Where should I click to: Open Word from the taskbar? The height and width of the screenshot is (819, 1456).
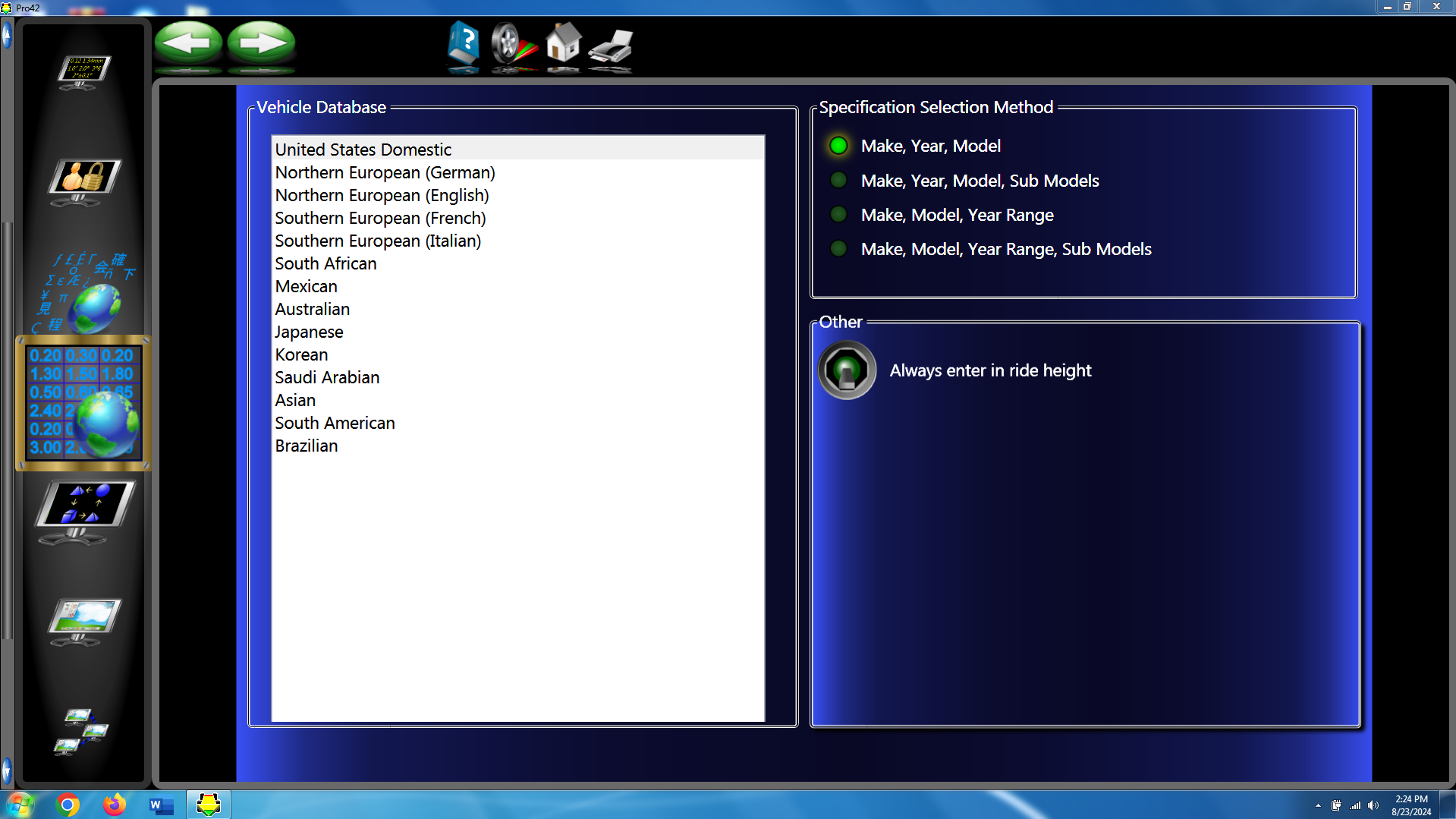coord(161,805)
